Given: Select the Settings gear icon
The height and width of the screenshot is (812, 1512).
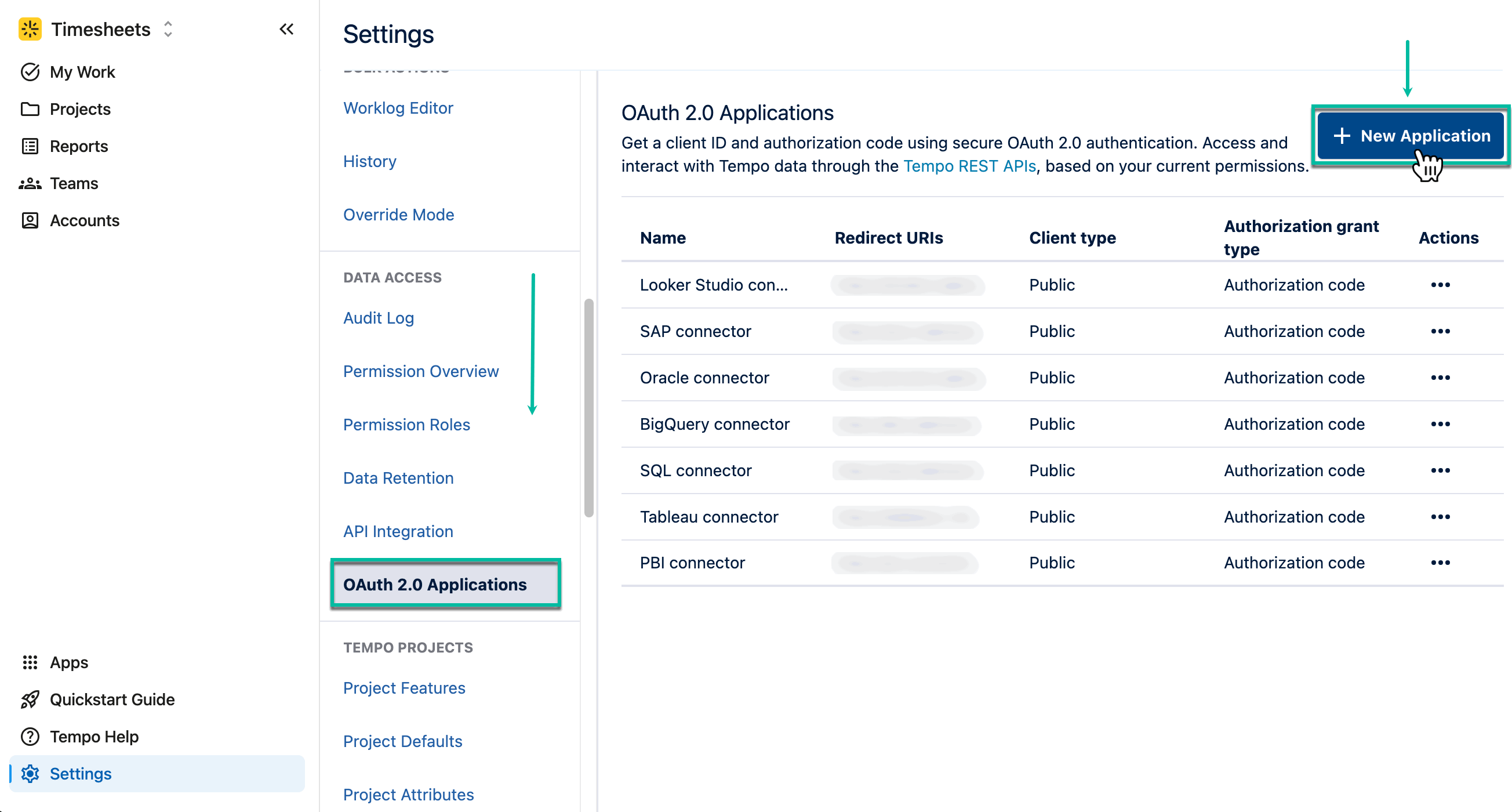Looking at the screenshot, I should click(30, 773).
